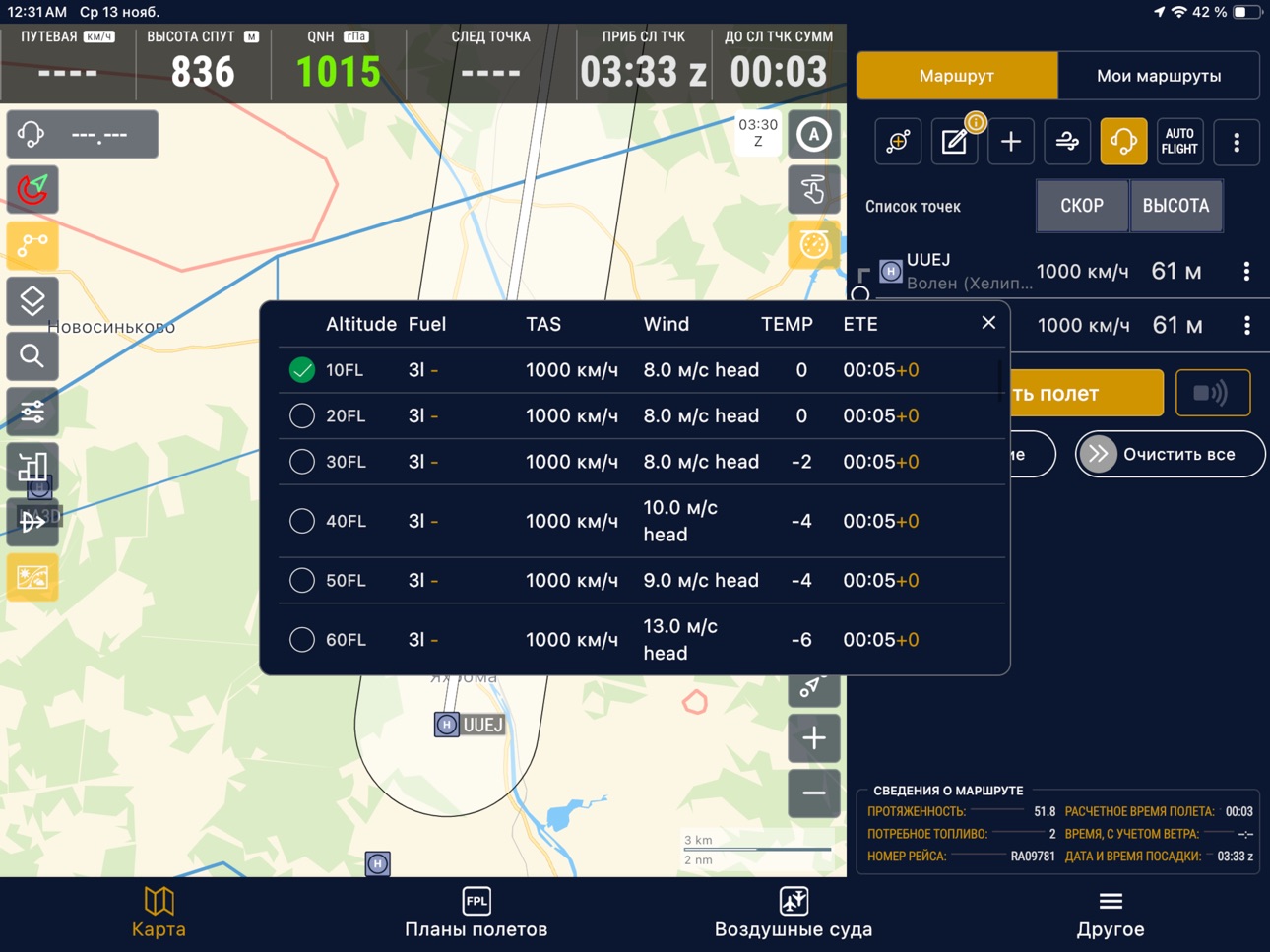This screenshot has width=1270, height=952.
Task: Tap the location arrow in status bar
Action: pos(1159,12)
